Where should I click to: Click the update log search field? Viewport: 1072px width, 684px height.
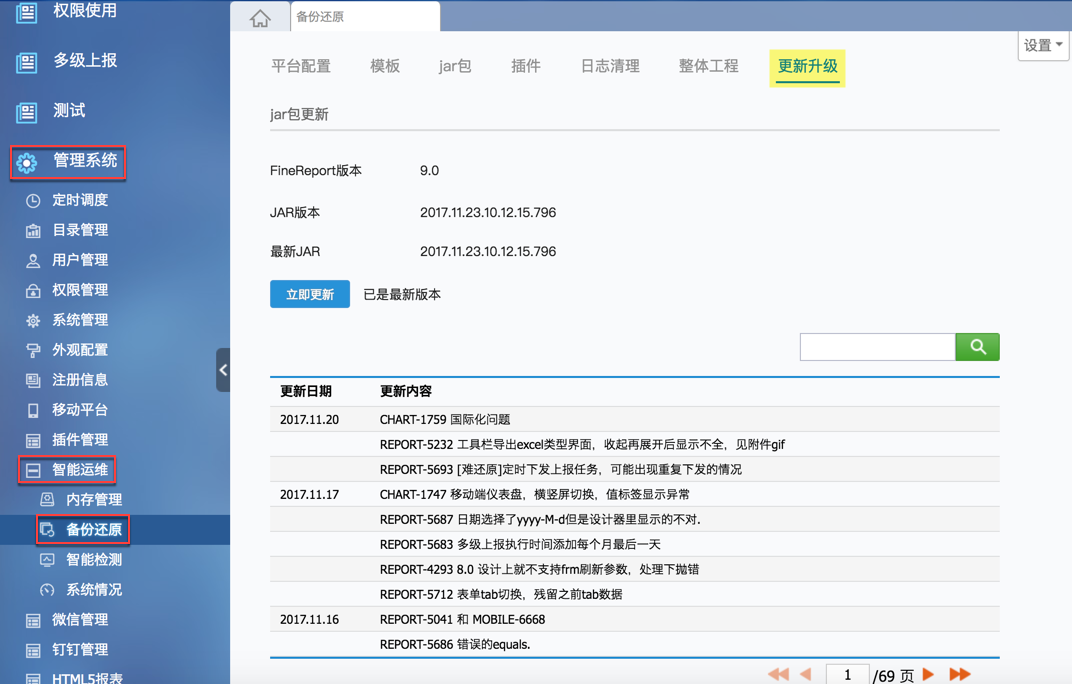[x=878, y=347]
